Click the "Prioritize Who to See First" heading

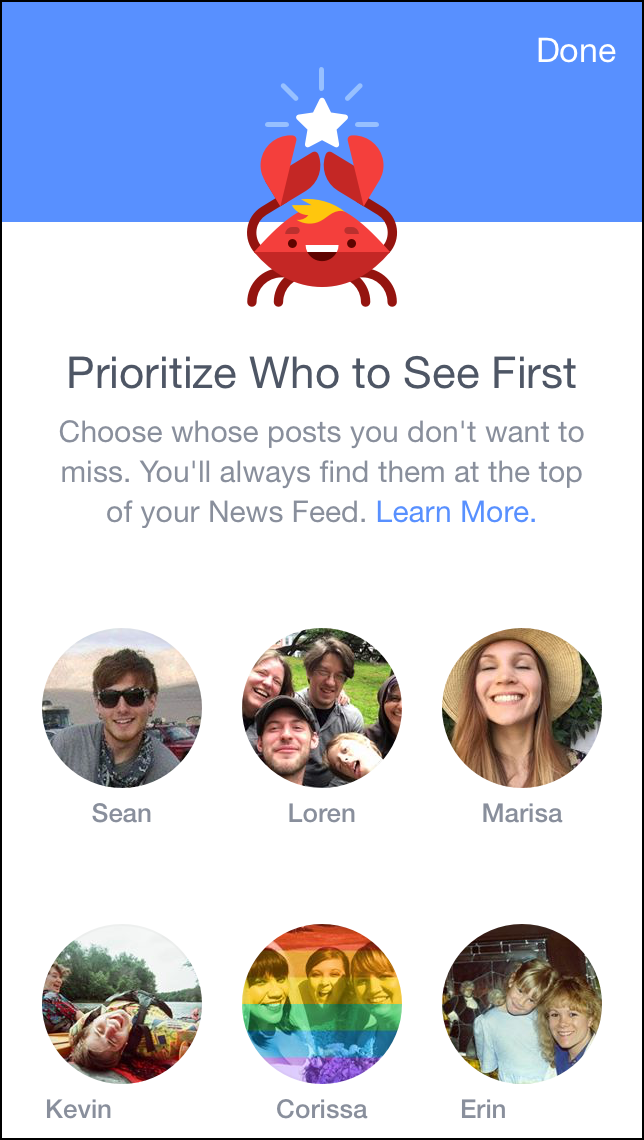[322, 373]
